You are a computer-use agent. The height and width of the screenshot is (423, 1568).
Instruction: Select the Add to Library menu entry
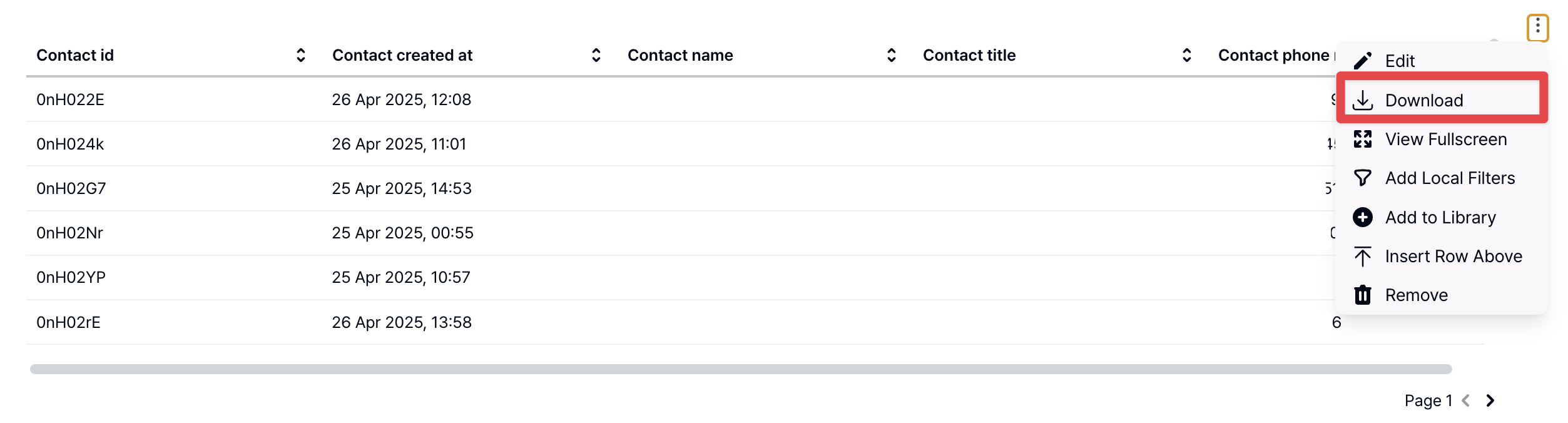(1440, 217)
